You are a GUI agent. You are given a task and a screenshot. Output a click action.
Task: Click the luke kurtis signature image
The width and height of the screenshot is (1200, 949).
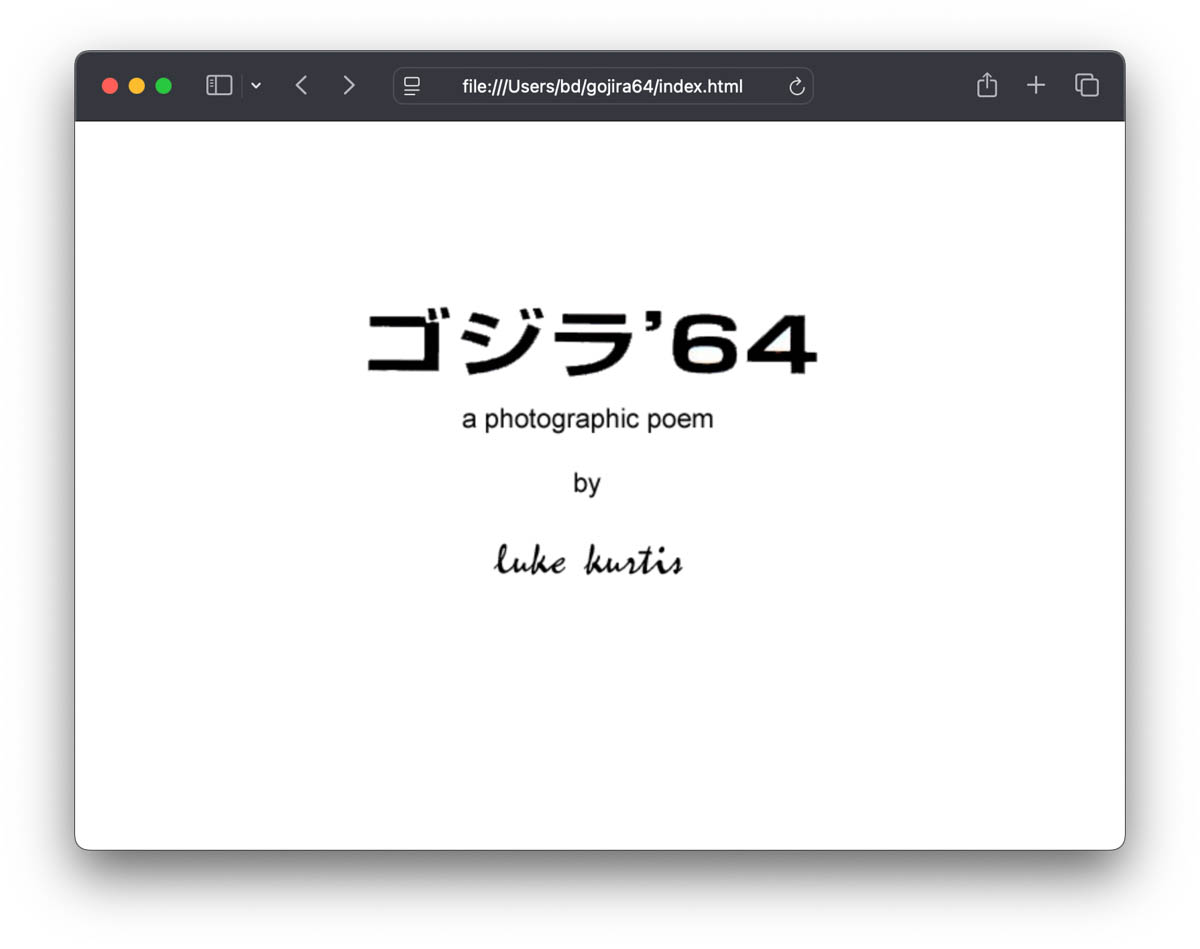(x=588, y=561)
